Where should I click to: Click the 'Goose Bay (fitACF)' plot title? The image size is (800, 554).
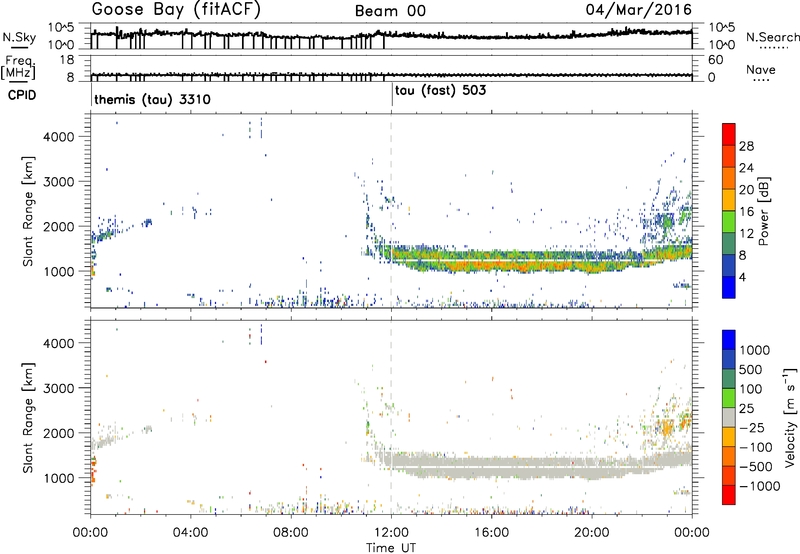point(176,10)
